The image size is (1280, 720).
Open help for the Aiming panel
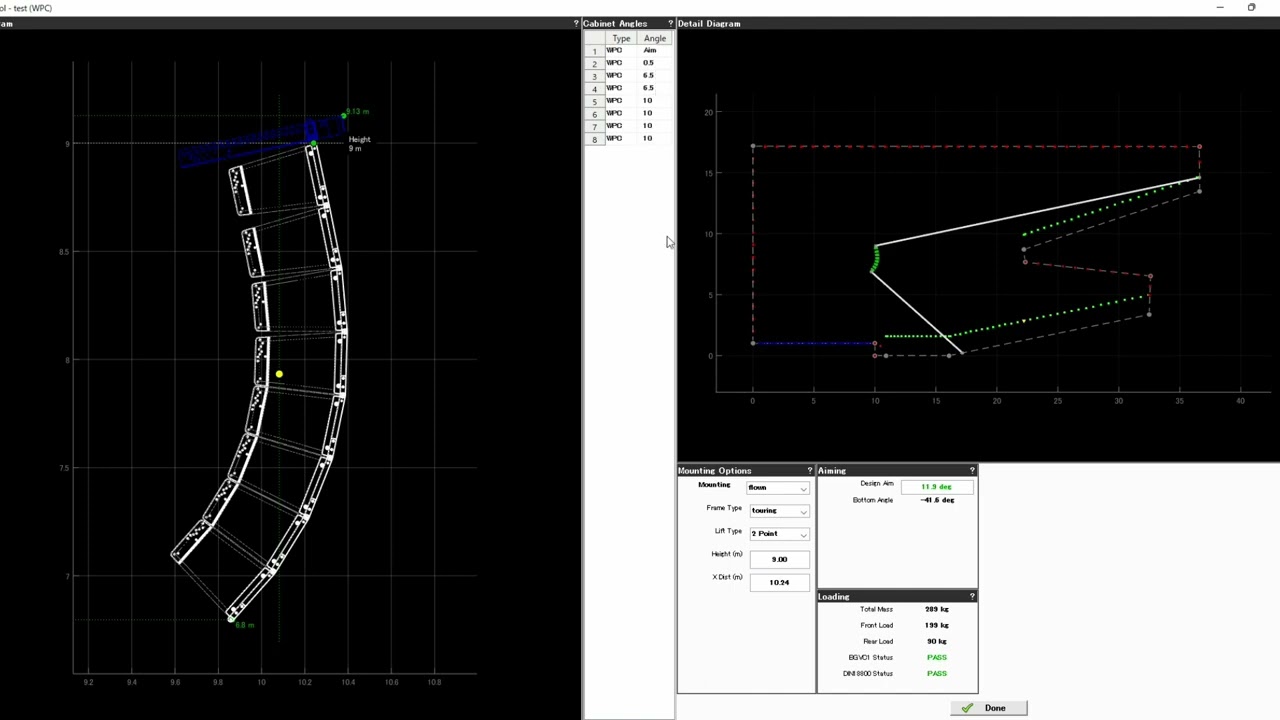coord(972,470)
